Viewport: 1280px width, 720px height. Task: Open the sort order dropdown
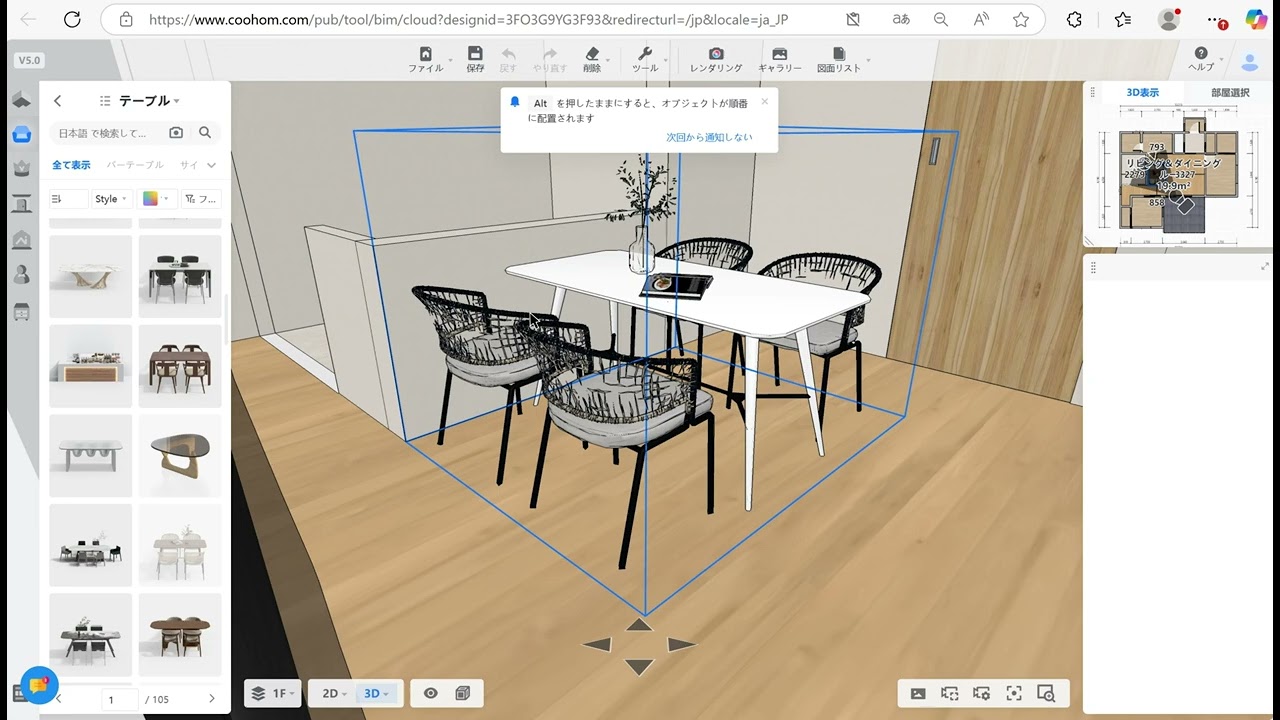tap(68, 199)
